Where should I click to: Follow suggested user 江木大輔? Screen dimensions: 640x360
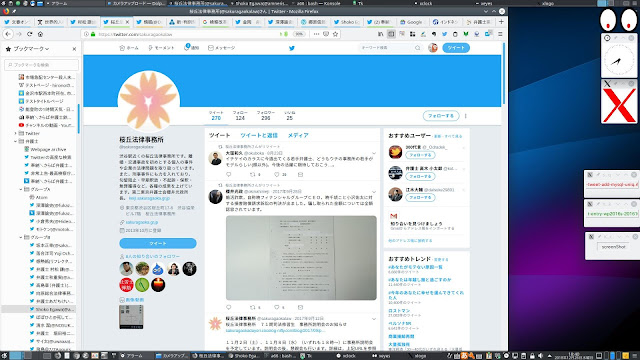pos(420,198)
